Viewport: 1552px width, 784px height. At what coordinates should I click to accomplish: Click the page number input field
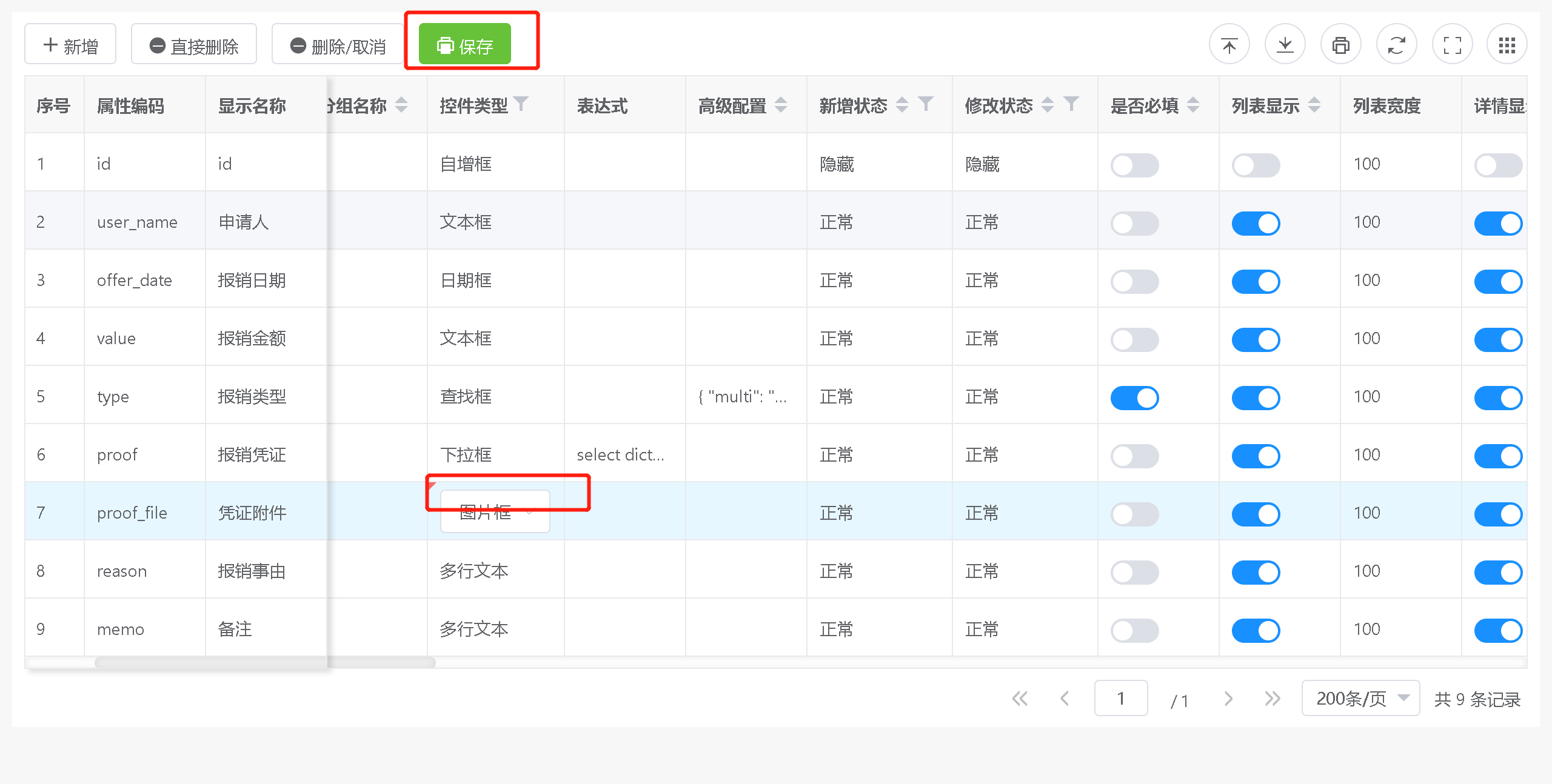pos(1120,698)
